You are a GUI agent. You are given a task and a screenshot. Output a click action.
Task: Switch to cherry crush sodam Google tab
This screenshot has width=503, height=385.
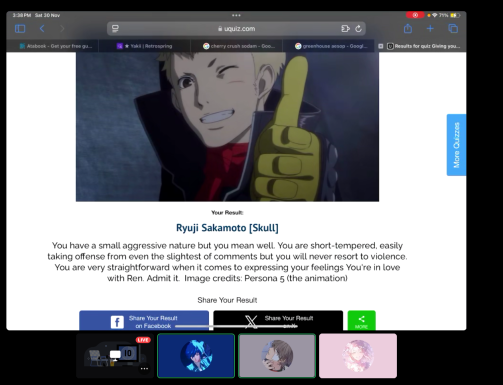tap(236, 46)
